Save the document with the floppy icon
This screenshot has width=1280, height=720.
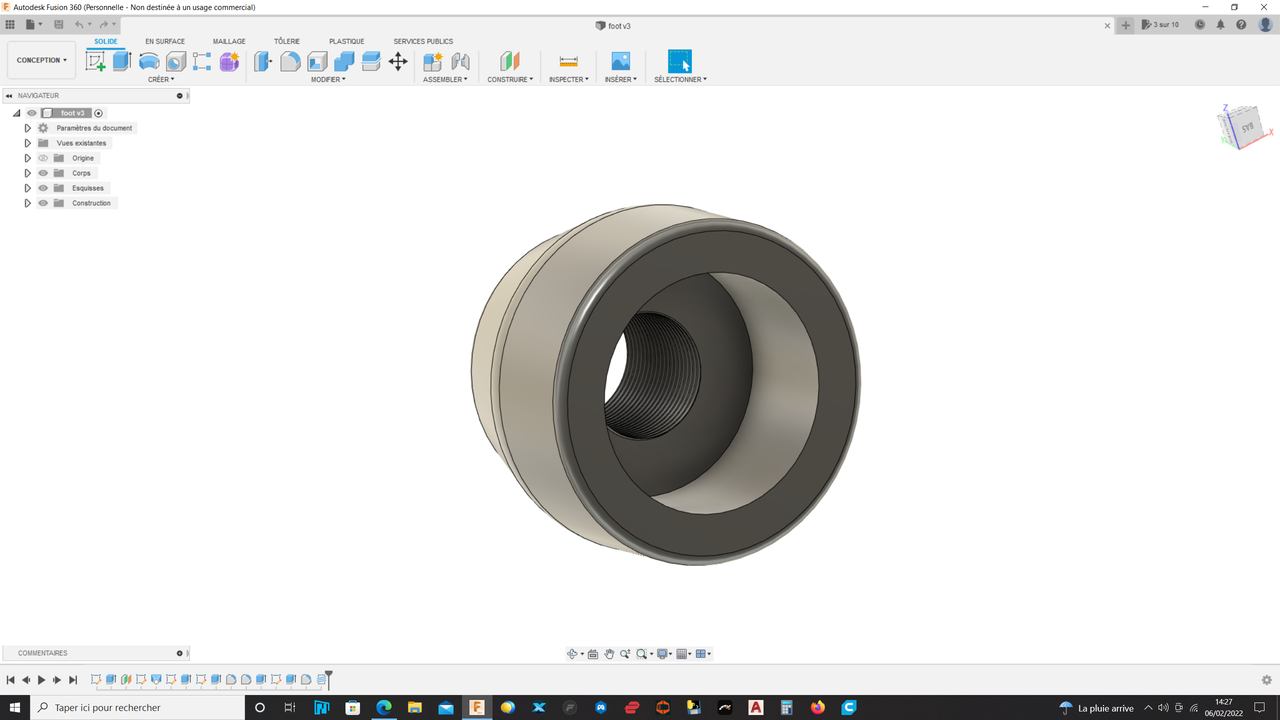click(58, 24)
